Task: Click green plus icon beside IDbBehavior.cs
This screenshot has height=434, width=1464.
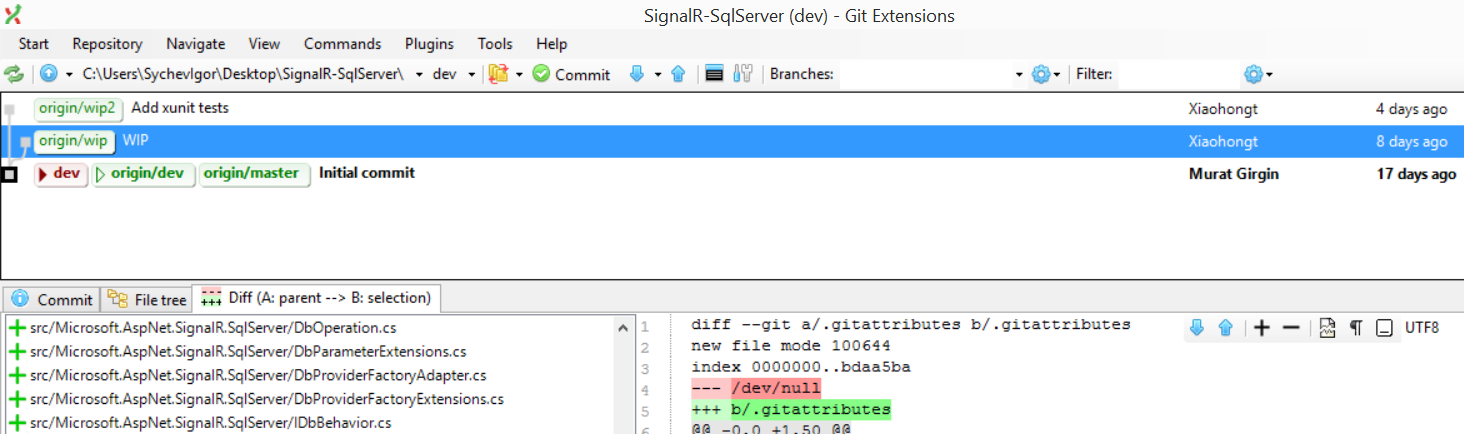Action: pos(17,423)
